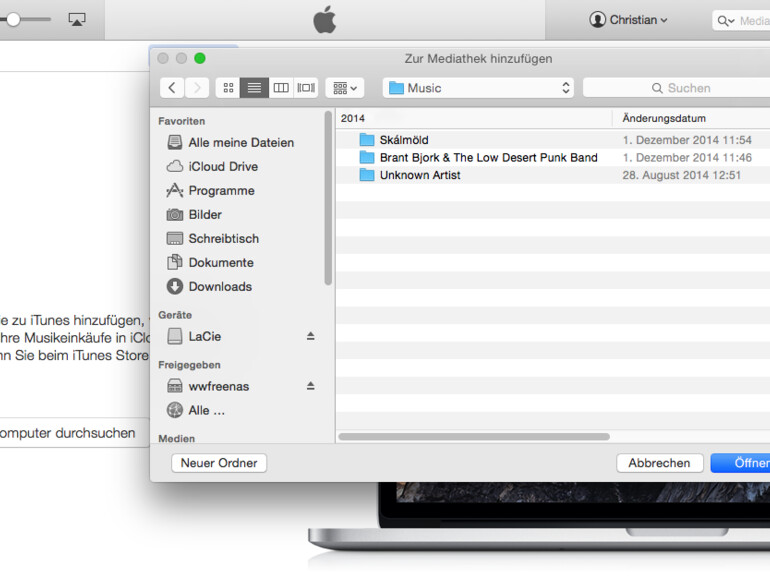The height and width of the screenshot is (578, 770).
Task: Sort by the Änderungsdatum column header
Action: tap(664, 118)
